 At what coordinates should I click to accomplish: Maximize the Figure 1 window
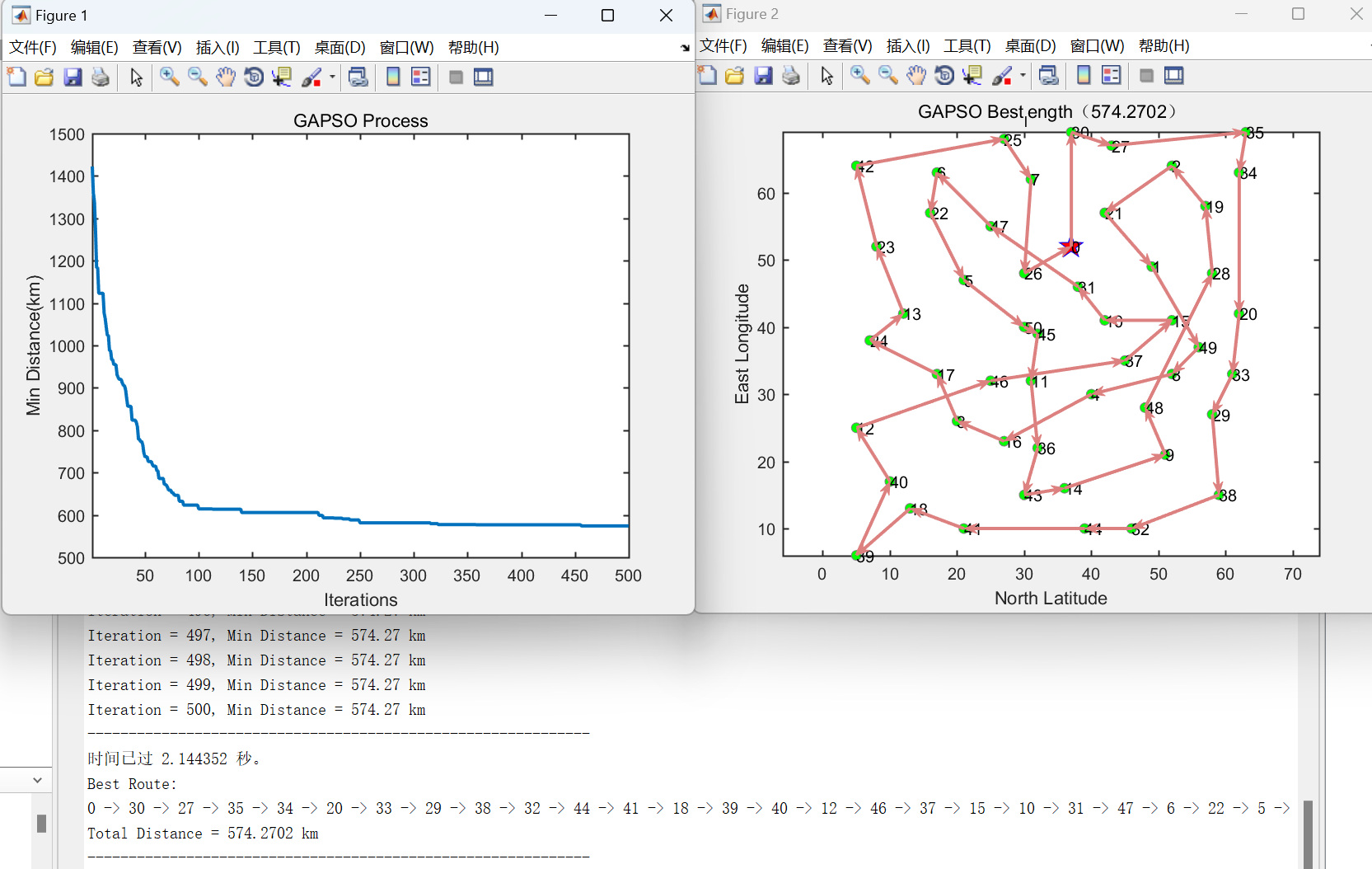(x=607, y=16)
